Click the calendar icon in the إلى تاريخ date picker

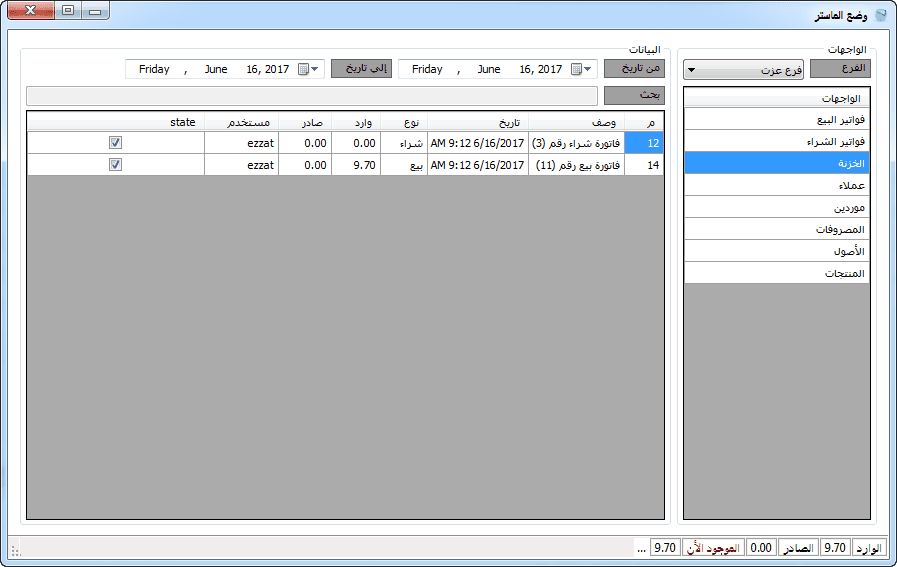pyautogui.click(x=304, y=69)
